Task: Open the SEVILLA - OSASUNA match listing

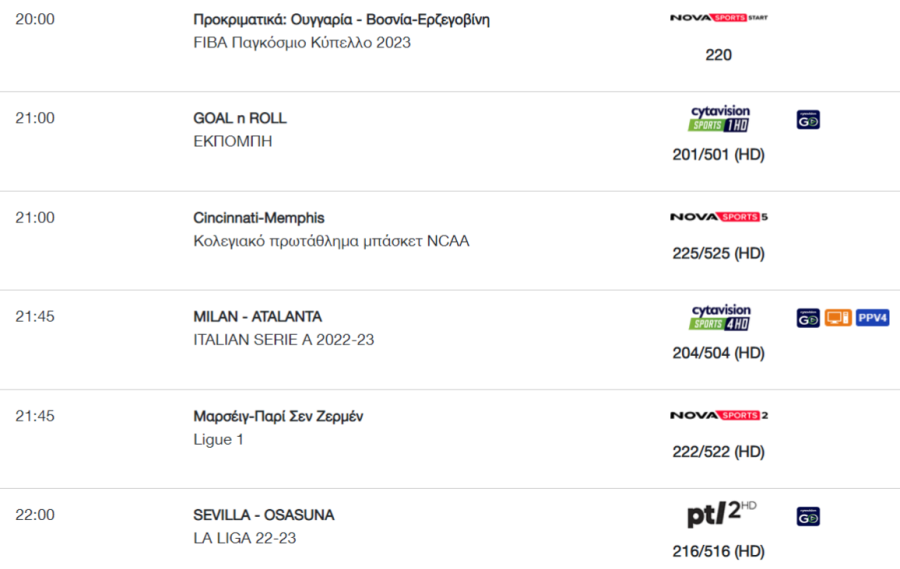Action: (263, 515)
